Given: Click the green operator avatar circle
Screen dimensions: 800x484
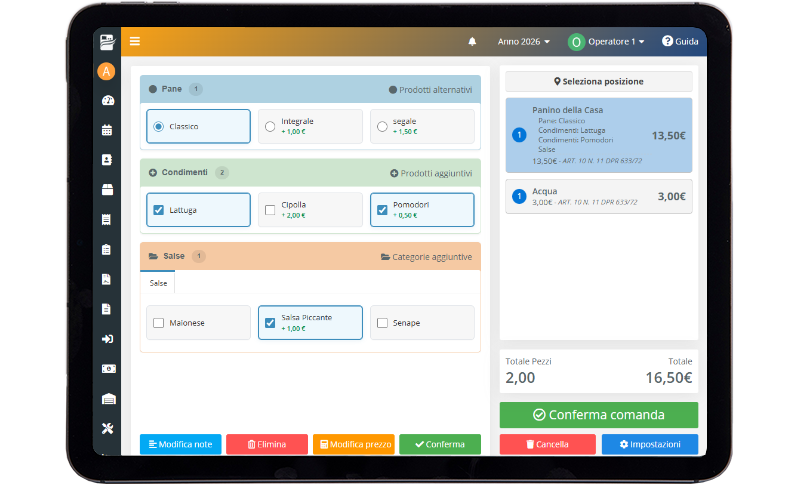Looking at the screenshot, I should [576, 42].
